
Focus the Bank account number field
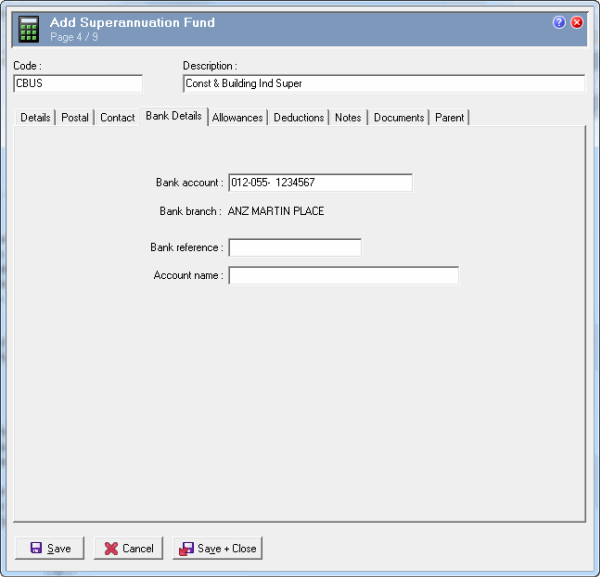pyautogui.click(x=320, y=183)
